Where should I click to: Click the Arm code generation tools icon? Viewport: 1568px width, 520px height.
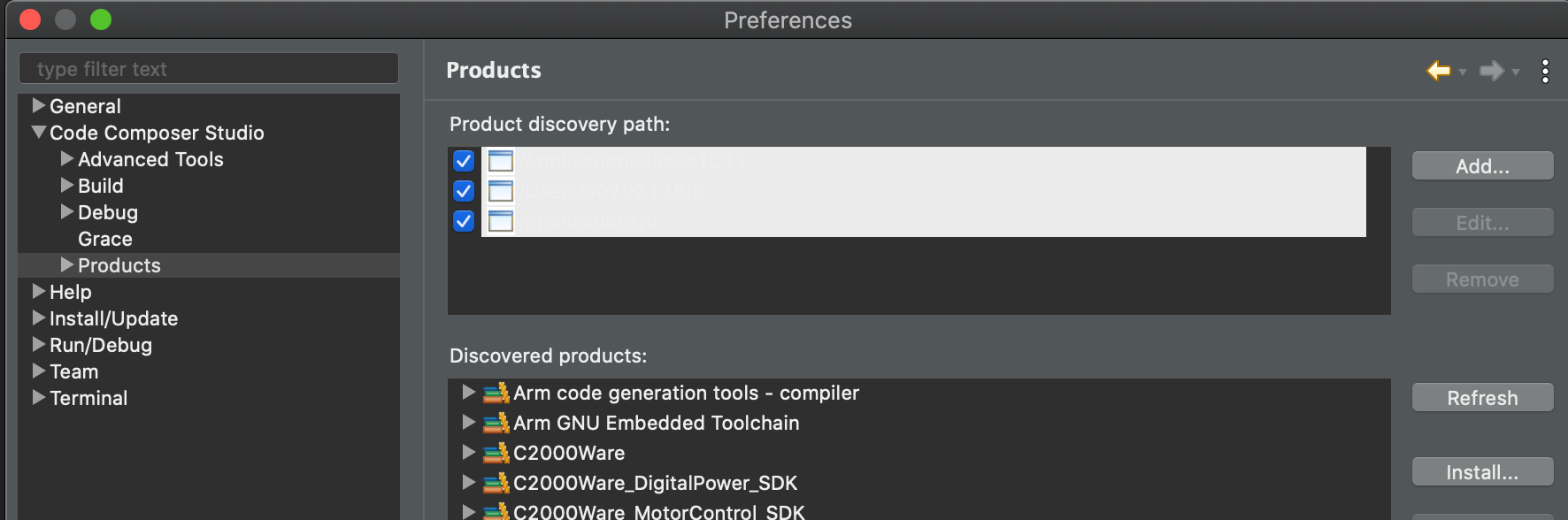(496, 393)
